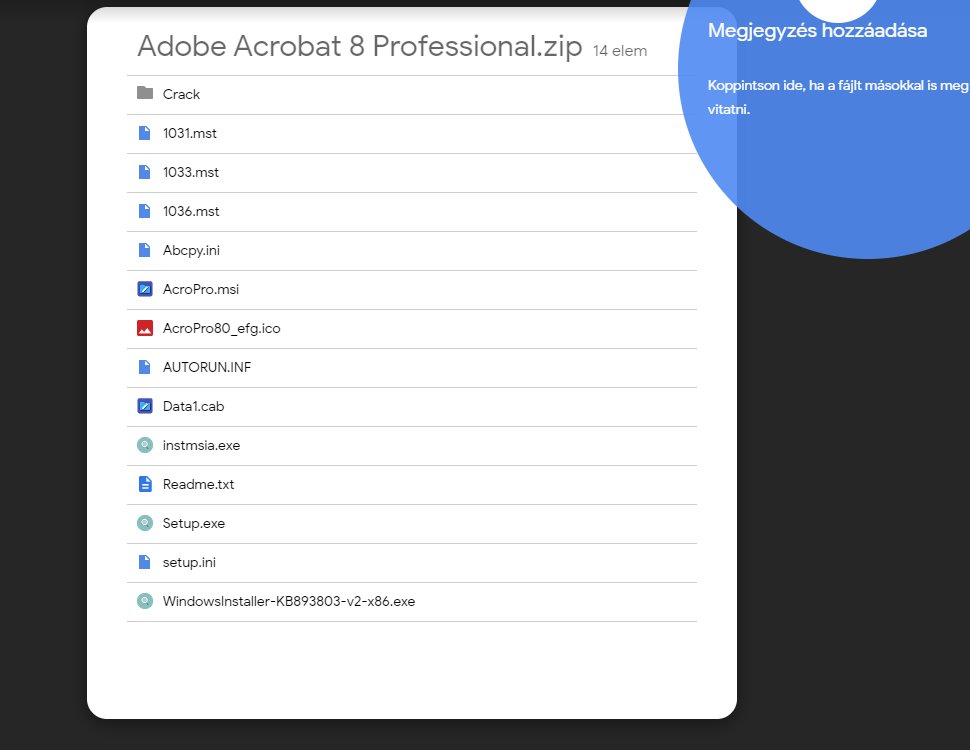Select the 1036.mst file name
970x750 pixels.
coord(191,211)
